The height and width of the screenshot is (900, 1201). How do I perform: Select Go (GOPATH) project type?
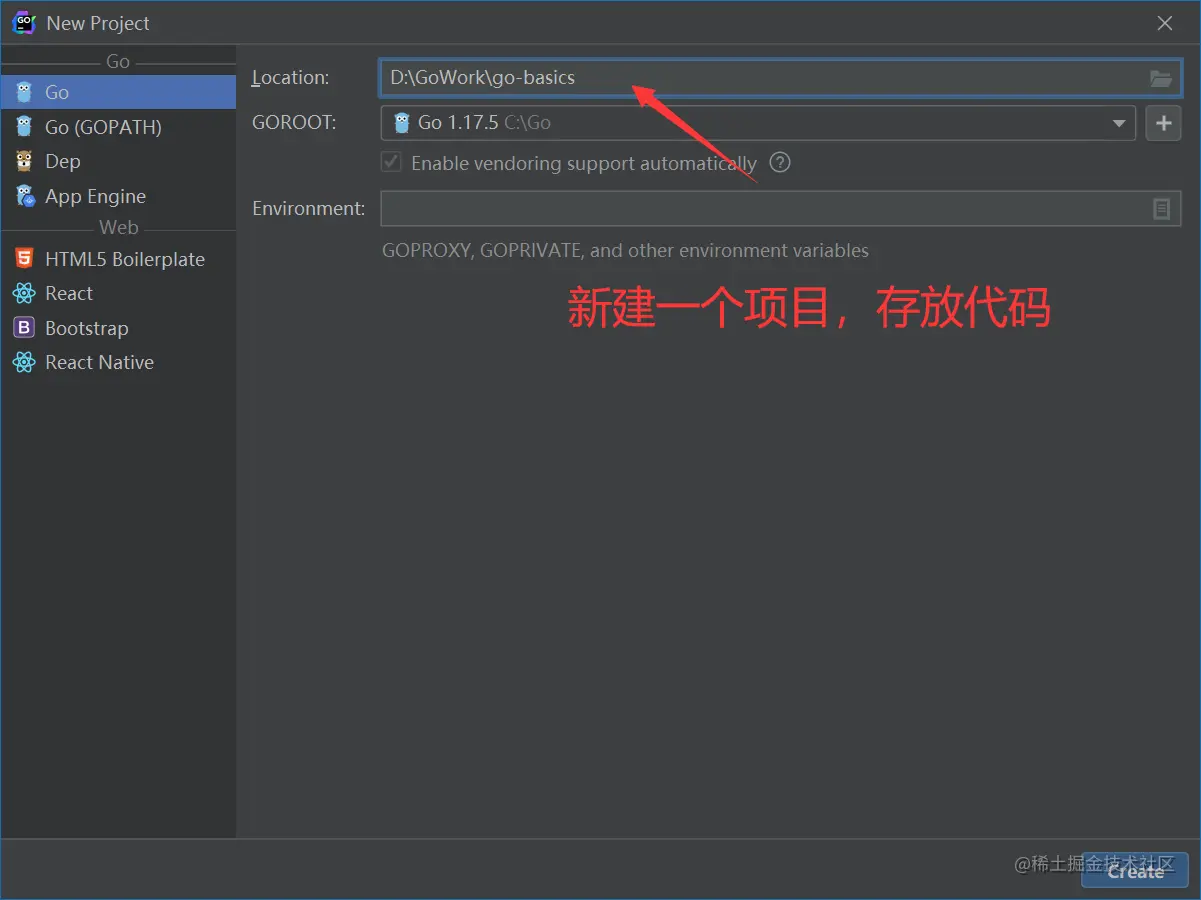(118, 127)
